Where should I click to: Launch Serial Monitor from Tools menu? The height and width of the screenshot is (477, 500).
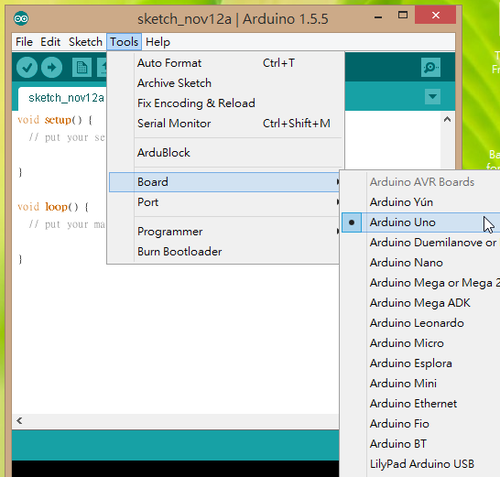225,123
